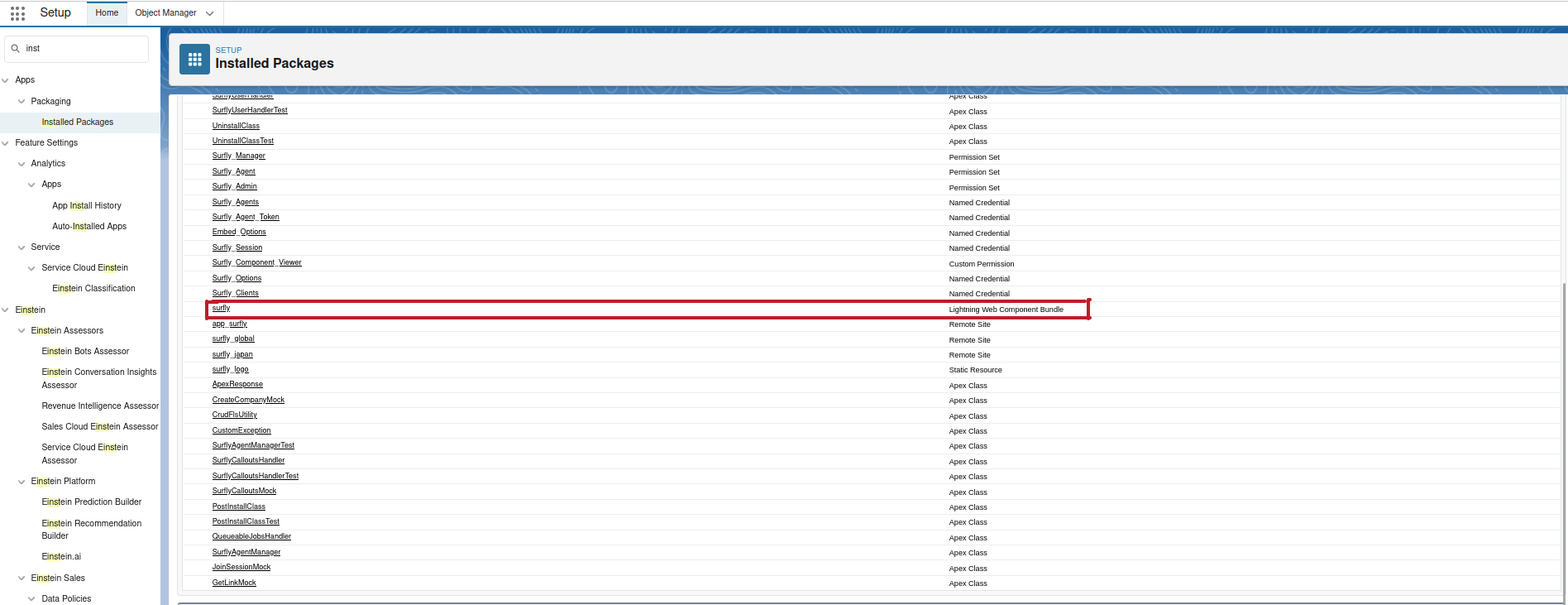Open the Object Manager tab dropdown arrow
1568x605 pixels.
coord(209,13)
